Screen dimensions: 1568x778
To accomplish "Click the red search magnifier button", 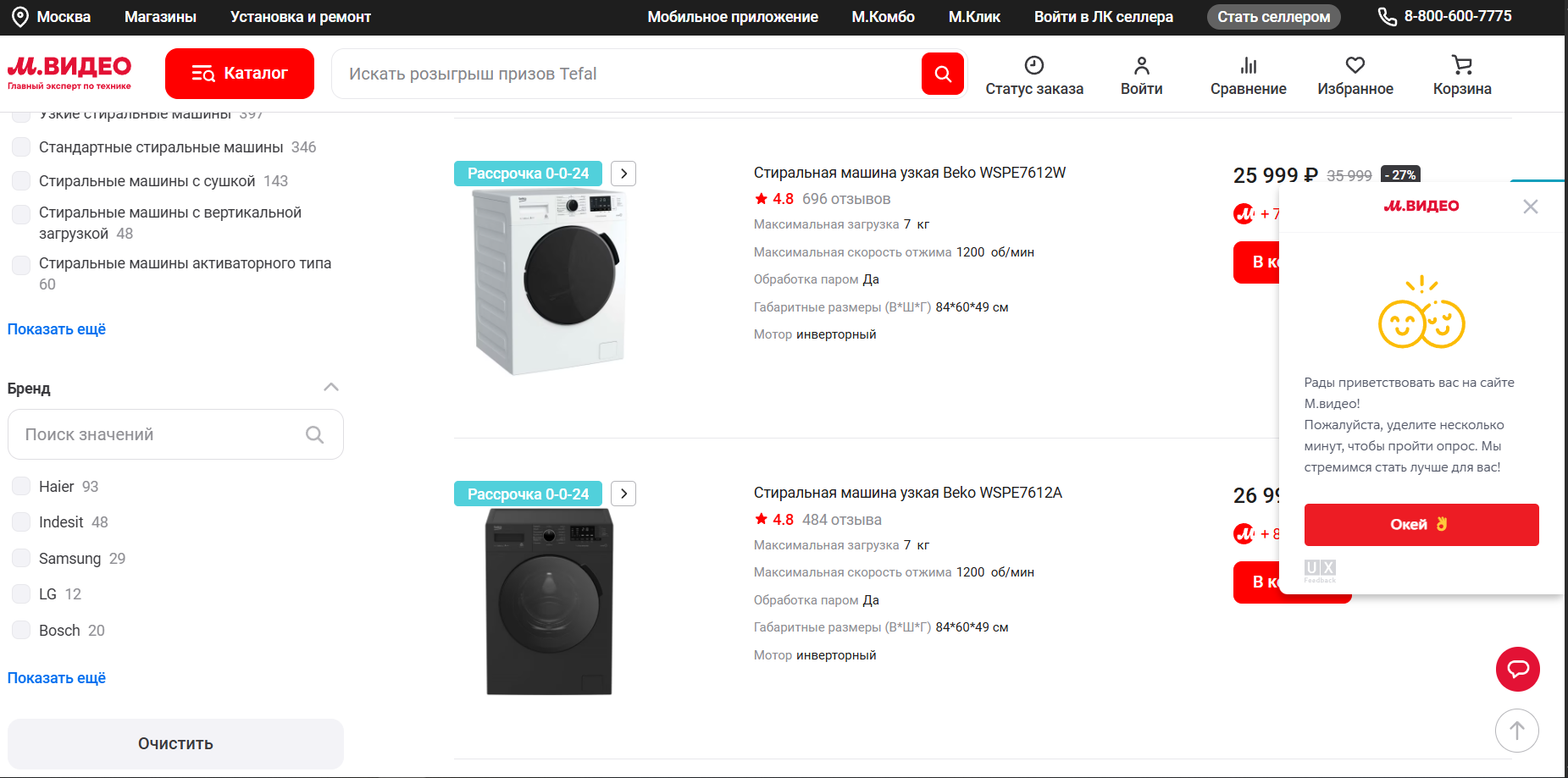I will pyautogui.click(x=942, y=74).
